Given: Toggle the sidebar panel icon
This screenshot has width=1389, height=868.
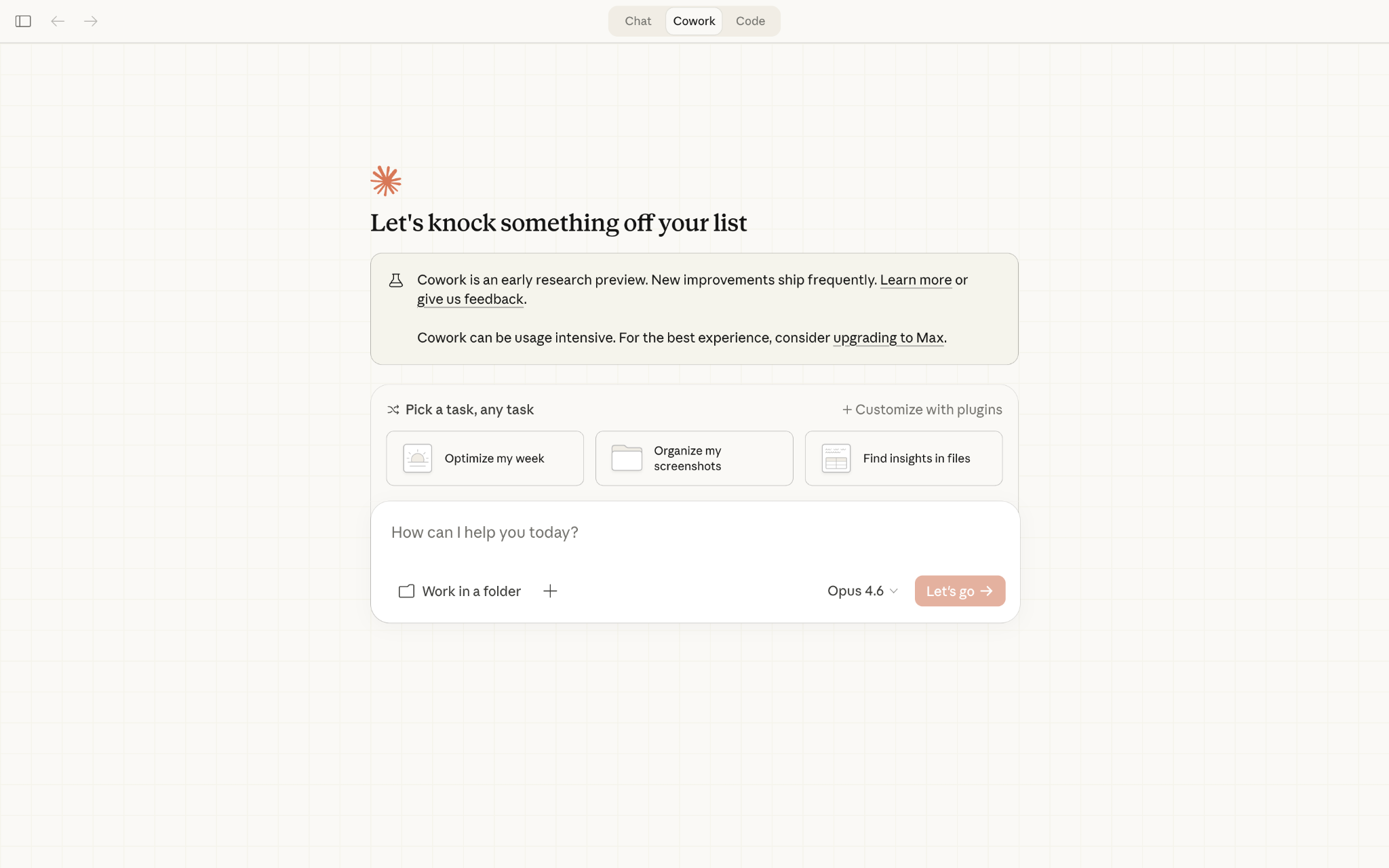Looking at the screenshot, I should [23, 21].
